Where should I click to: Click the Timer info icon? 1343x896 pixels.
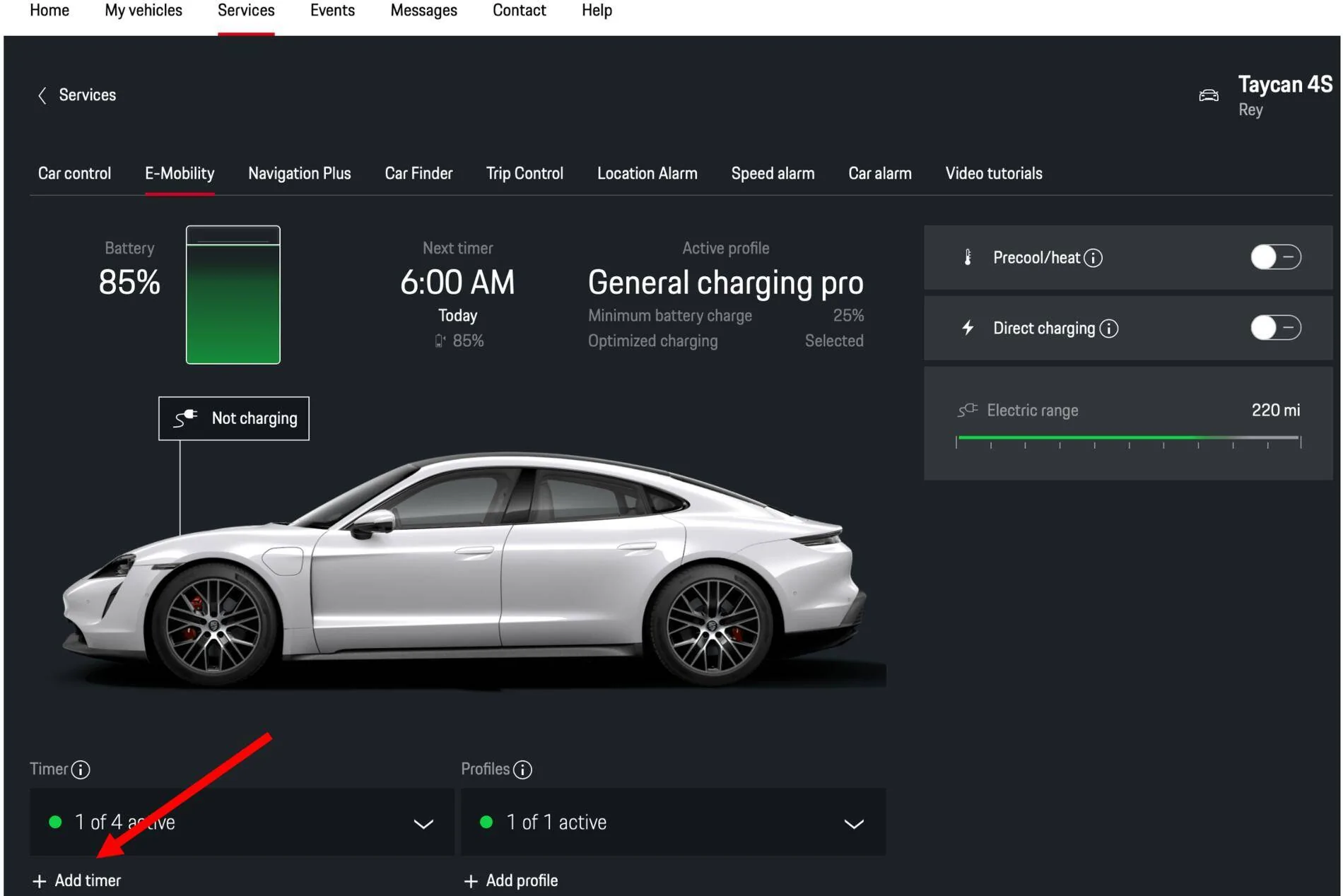[x=81, y=770]
